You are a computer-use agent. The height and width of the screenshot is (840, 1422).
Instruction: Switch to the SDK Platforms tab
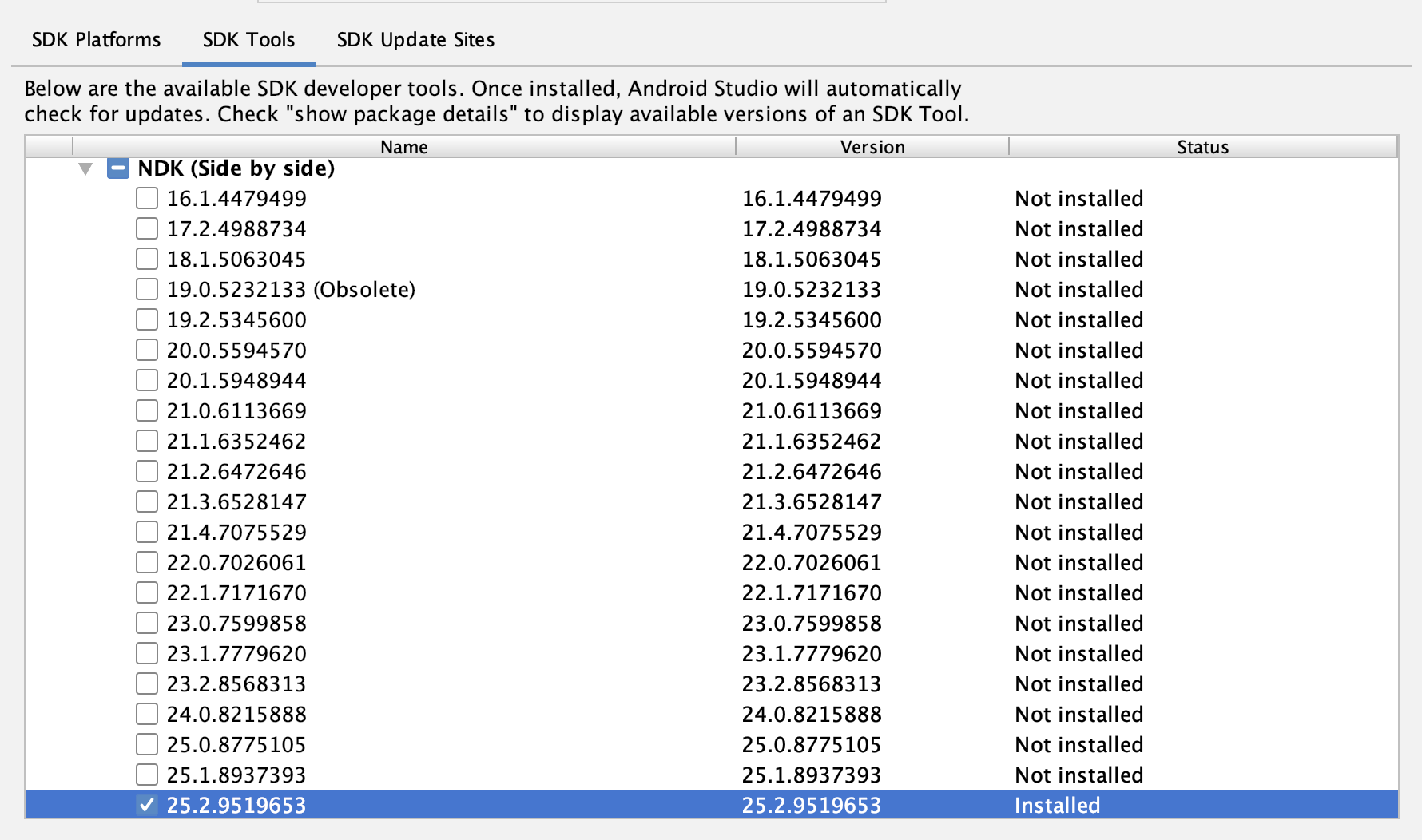96,39
